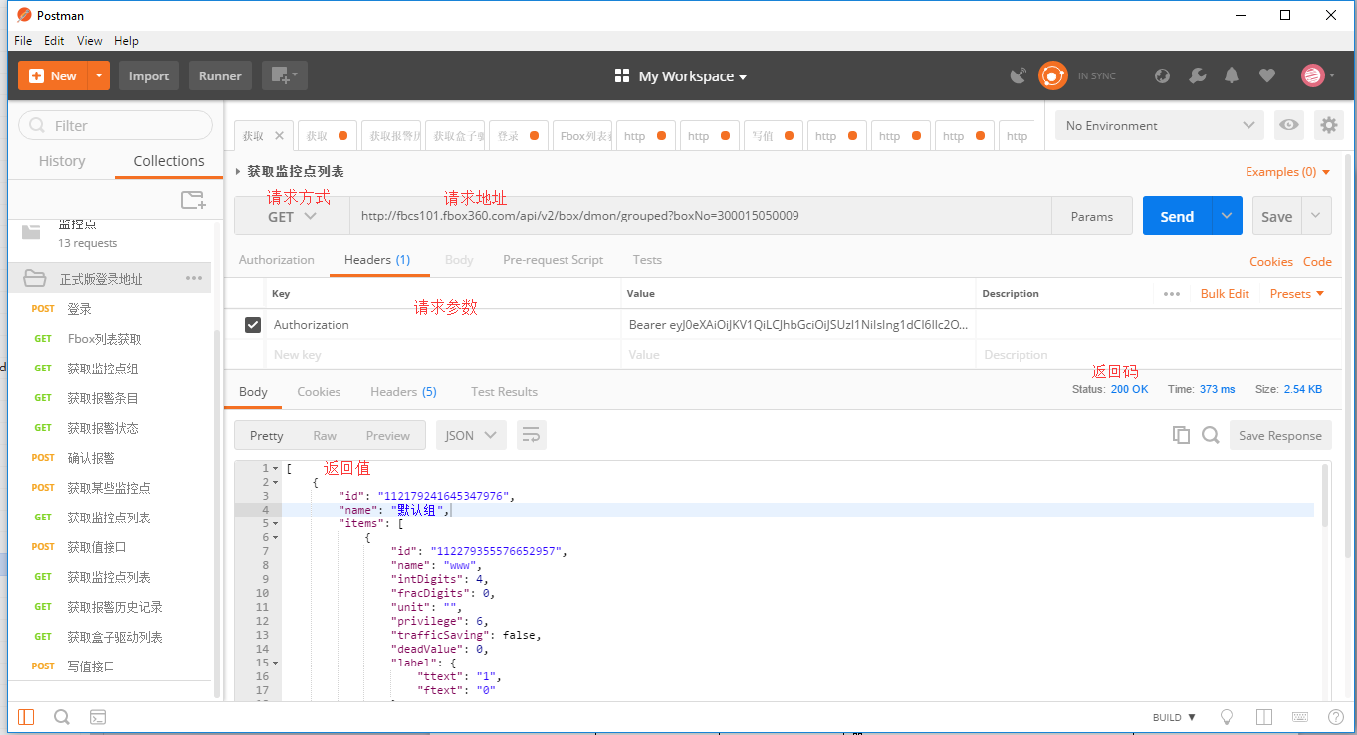The width and height of the screenshot is (1357, 735).
Task: Open the My Workspace dropdown
Action: 680,76
